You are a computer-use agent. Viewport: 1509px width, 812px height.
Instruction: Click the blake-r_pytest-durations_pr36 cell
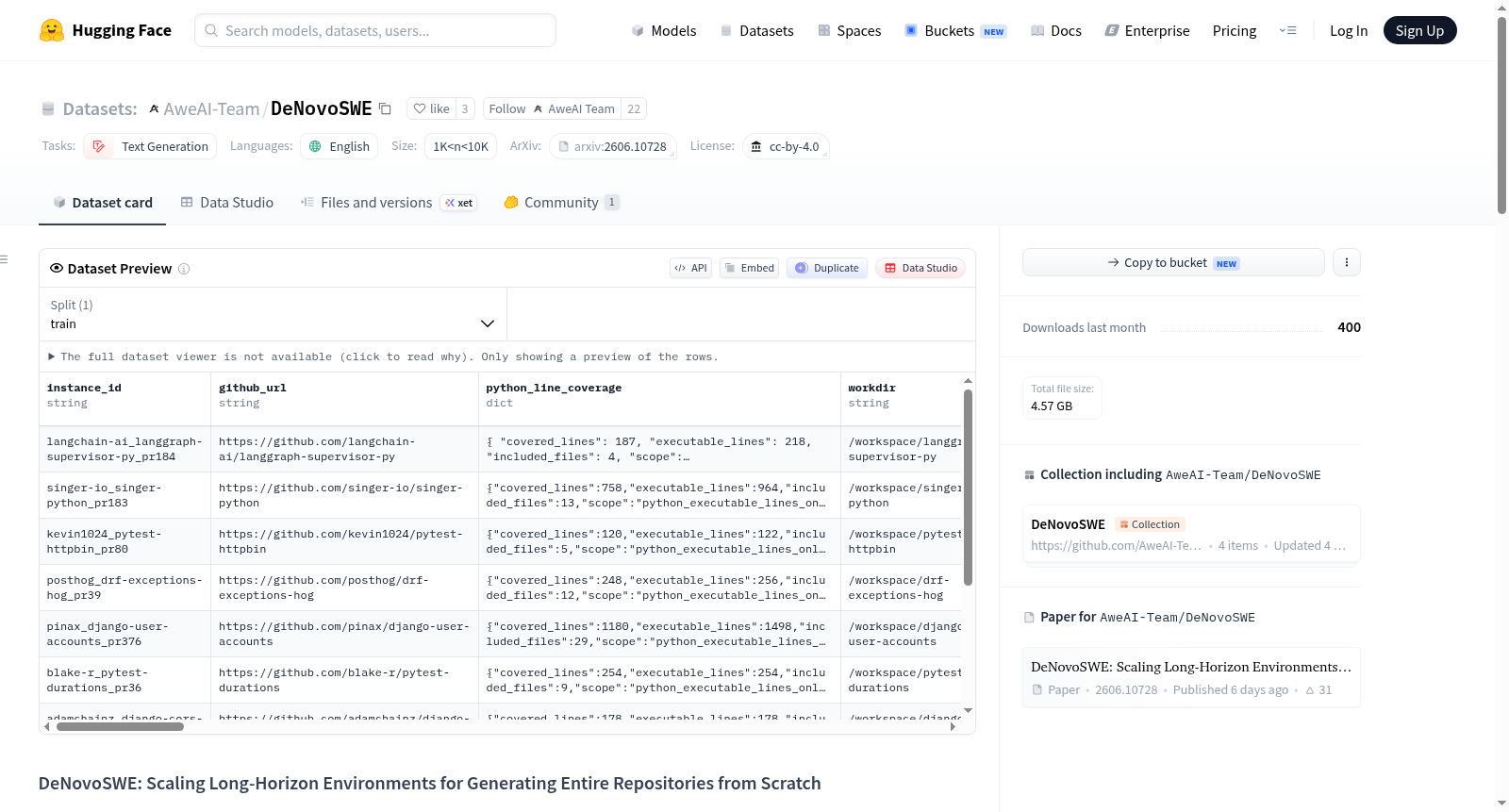click(124, 680)
